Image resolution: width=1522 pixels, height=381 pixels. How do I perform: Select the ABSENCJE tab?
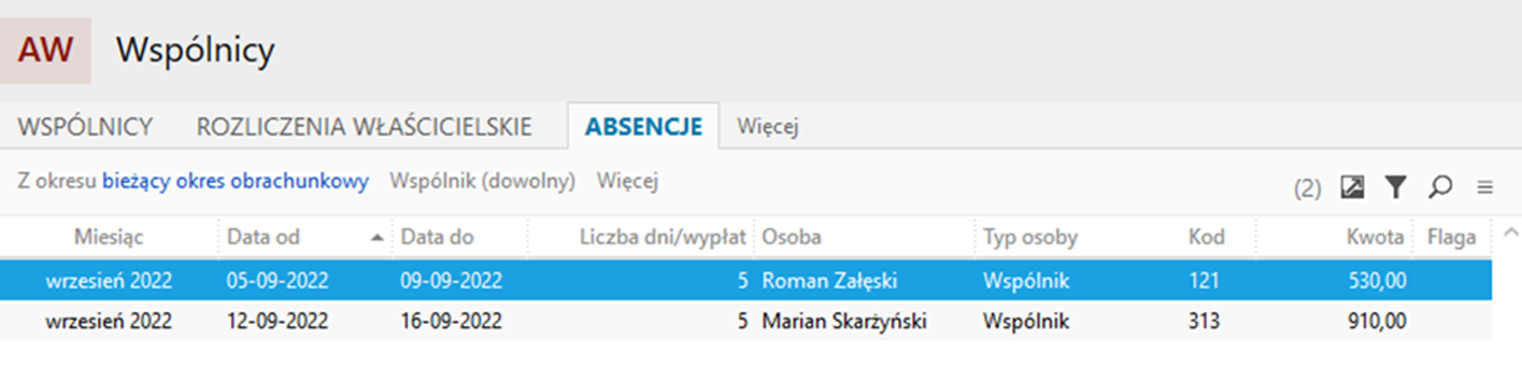643,127
